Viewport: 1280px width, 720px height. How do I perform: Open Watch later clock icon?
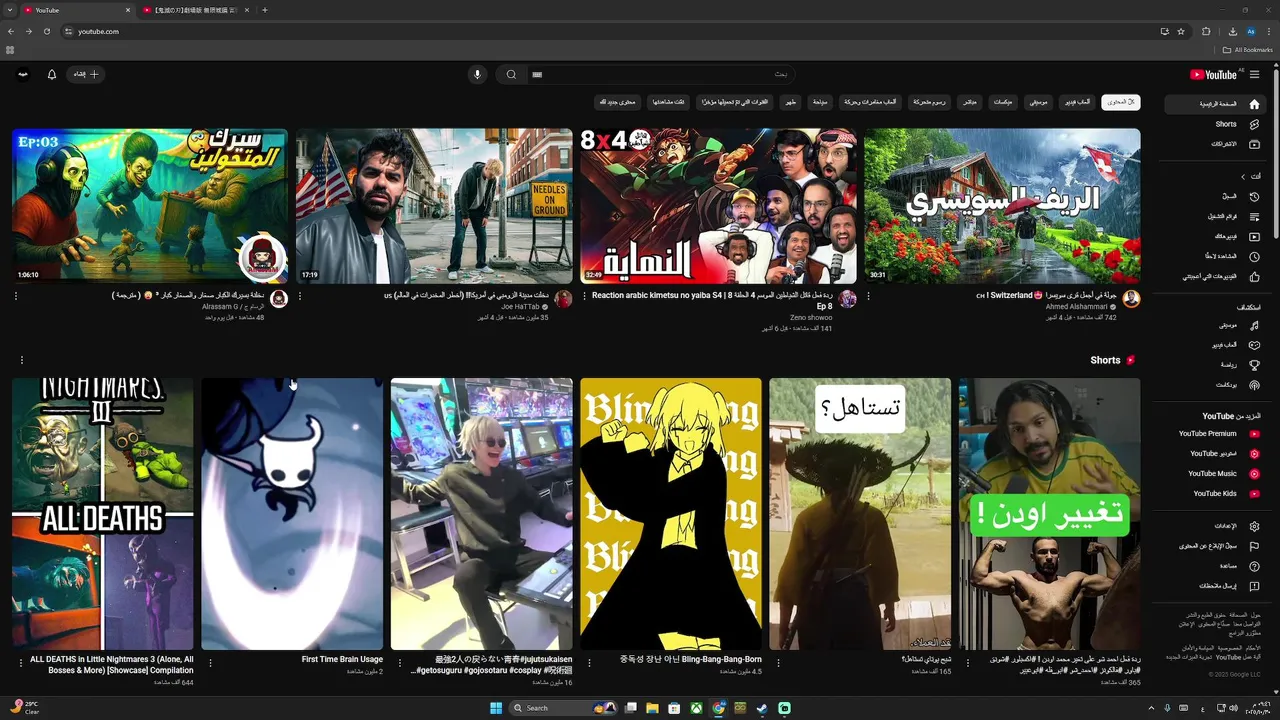click(1254, 256)
